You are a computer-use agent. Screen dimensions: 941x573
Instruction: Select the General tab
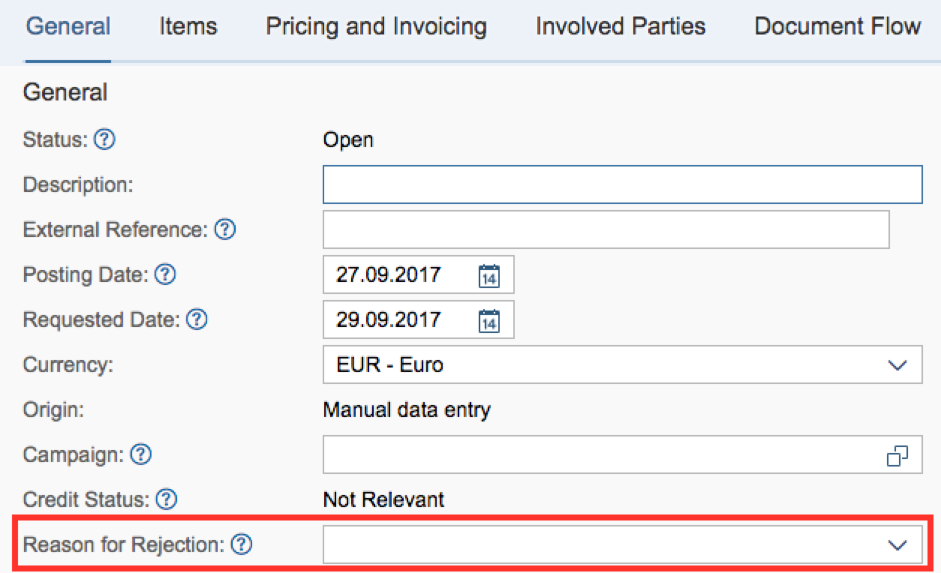pyautogui.click(x=68, y=27)
